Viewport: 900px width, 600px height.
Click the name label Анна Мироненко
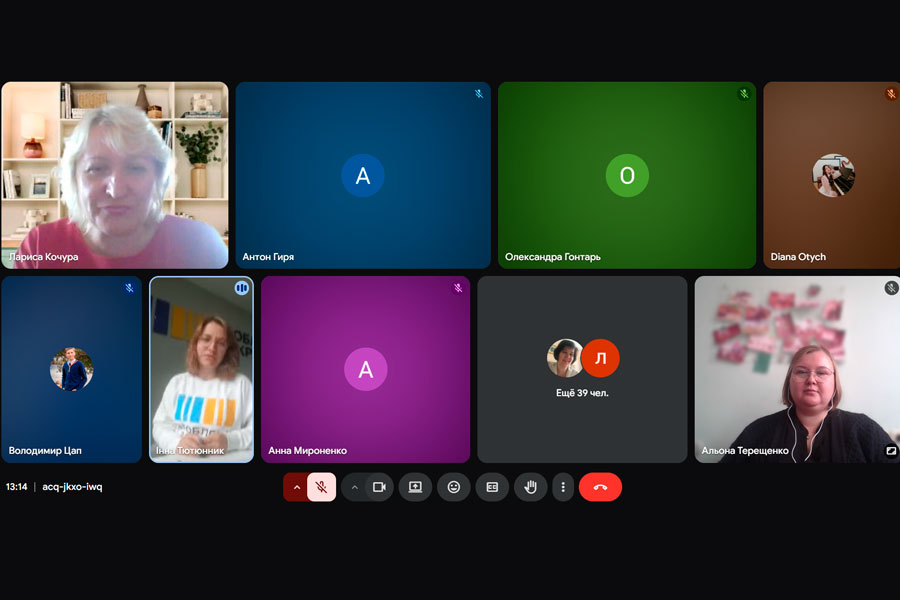pos(308,451)
